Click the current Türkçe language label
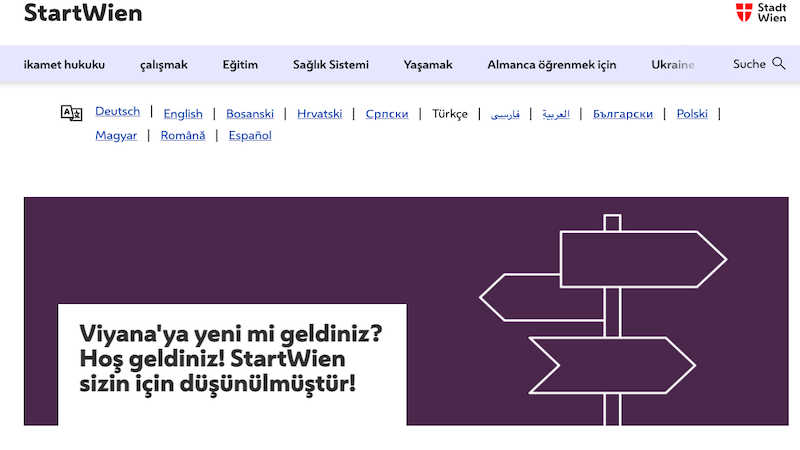Screen dimensions: 800x450 coord(450,114)
